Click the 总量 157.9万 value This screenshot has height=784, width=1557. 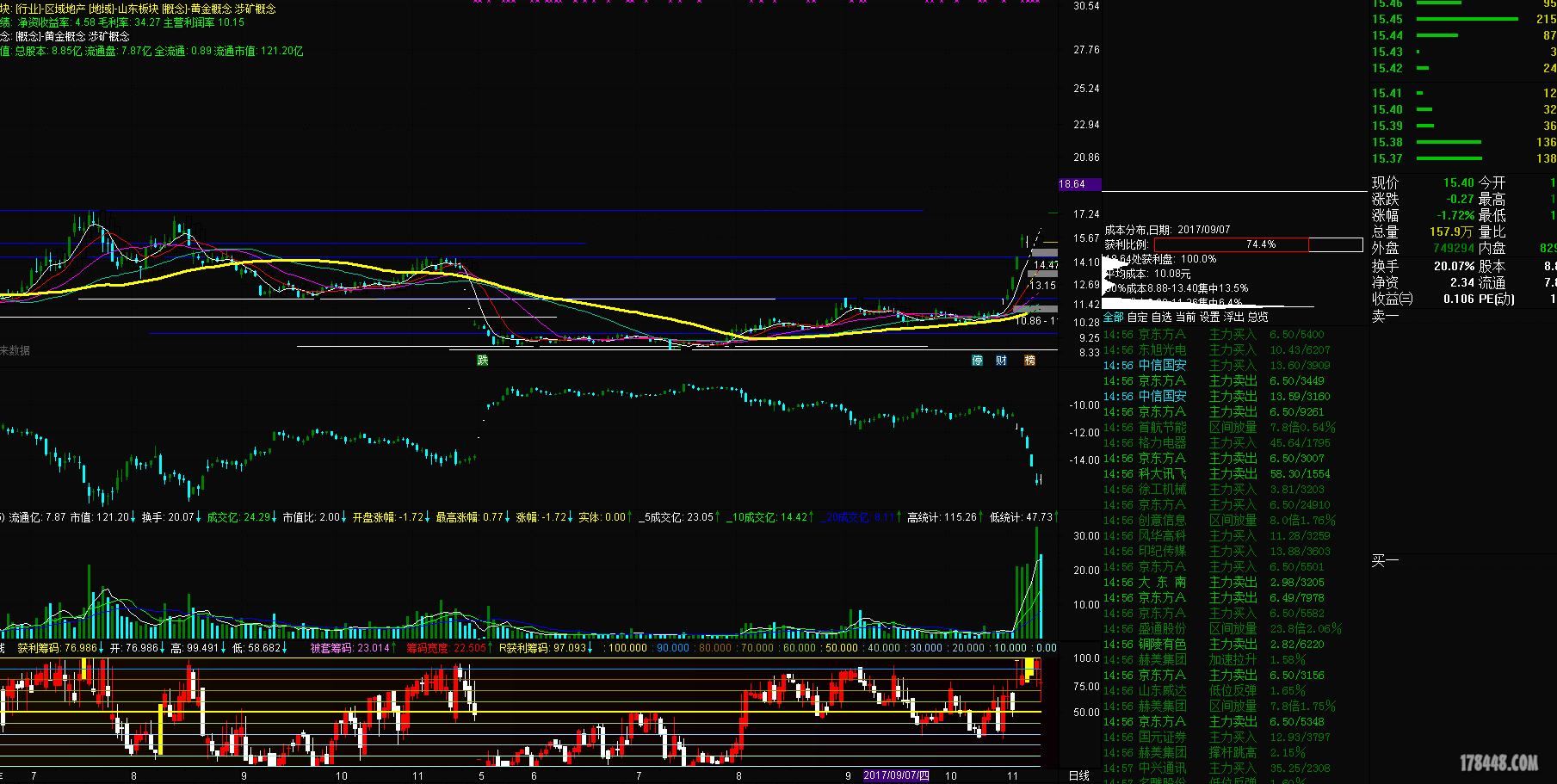click(1452, 231)
